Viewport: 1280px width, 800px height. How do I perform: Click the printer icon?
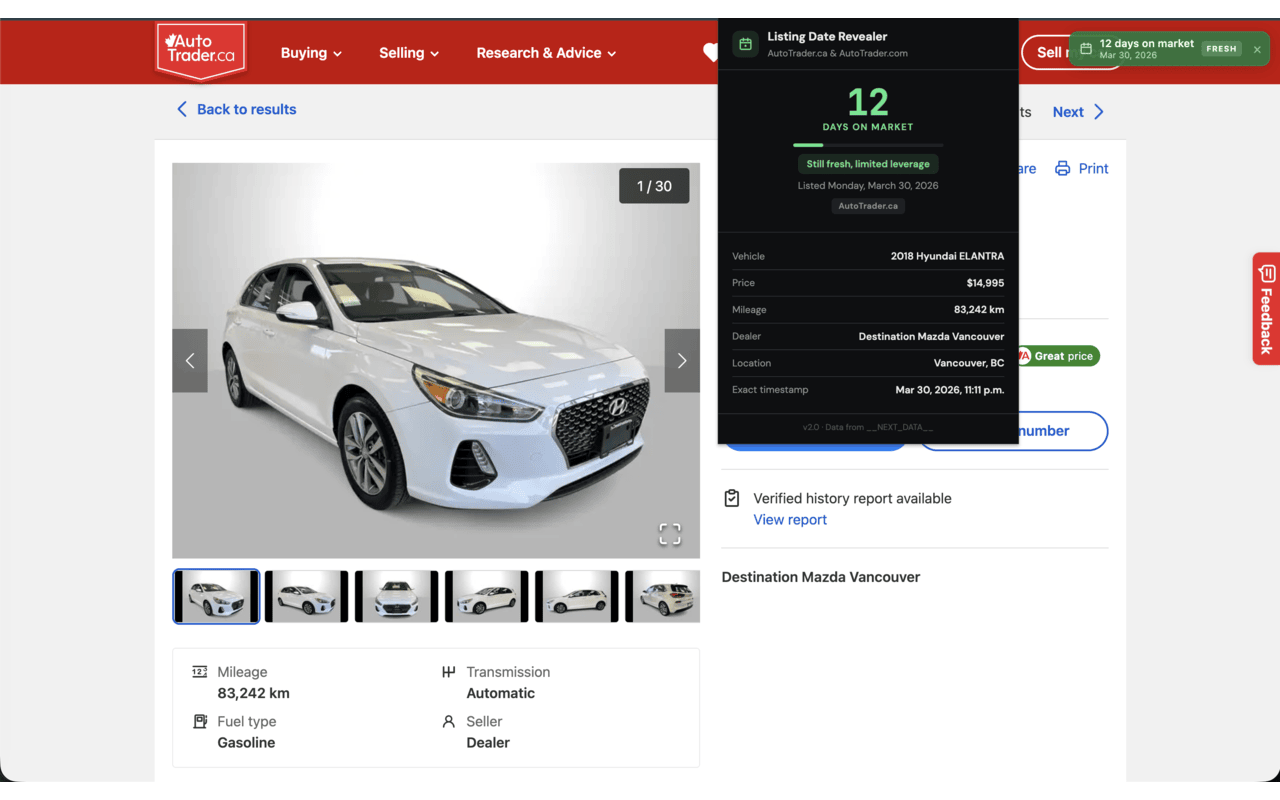[1063, 168]
